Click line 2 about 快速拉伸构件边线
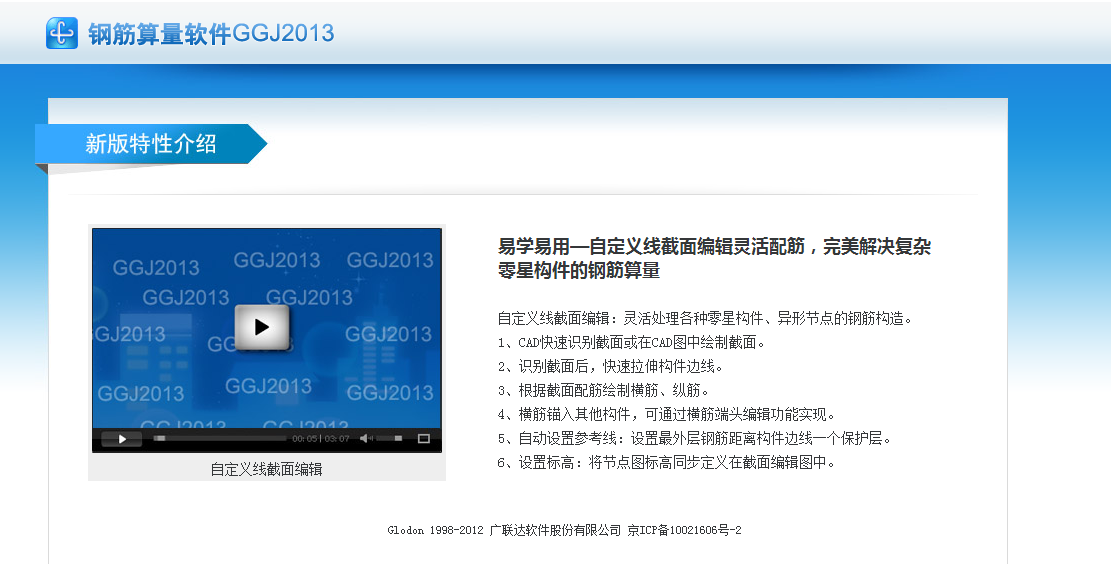The height and width of the screenshot is (564, 1111). point(611,367)
